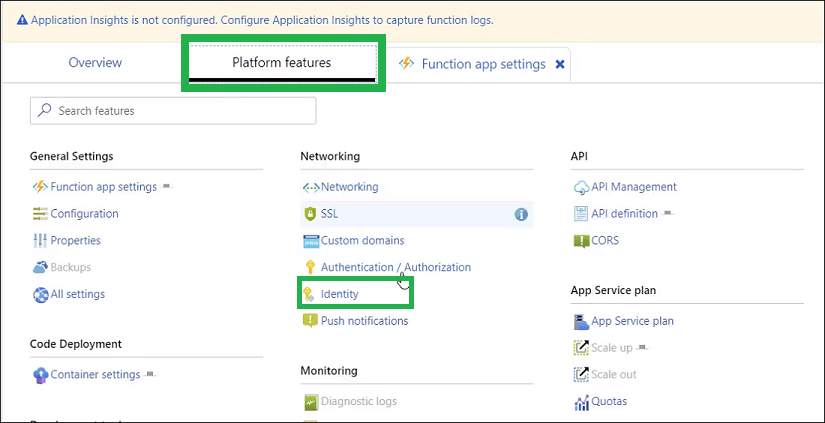The image size is (825, 423).
Task: Open the Properties link
Action: tap(75, 240)
